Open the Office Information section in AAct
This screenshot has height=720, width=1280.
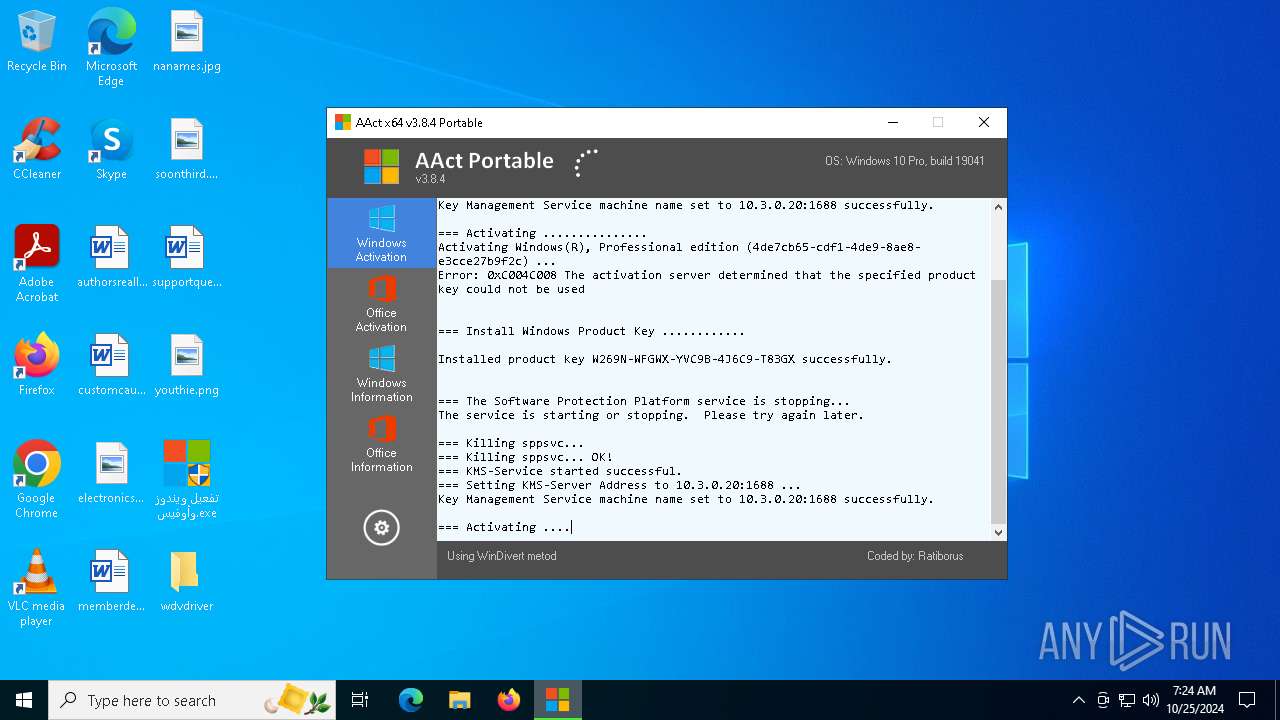[381, 443]
